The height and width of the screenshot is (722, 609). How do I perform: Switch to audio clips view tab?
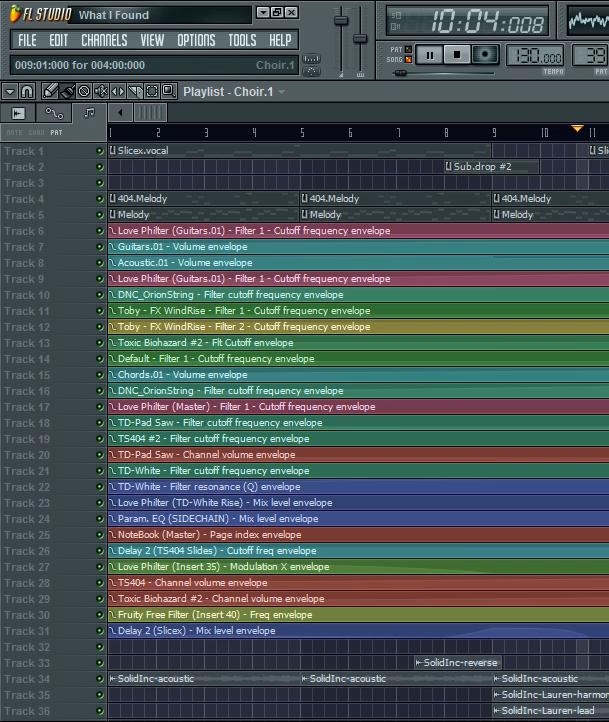[x=18, y=113]
